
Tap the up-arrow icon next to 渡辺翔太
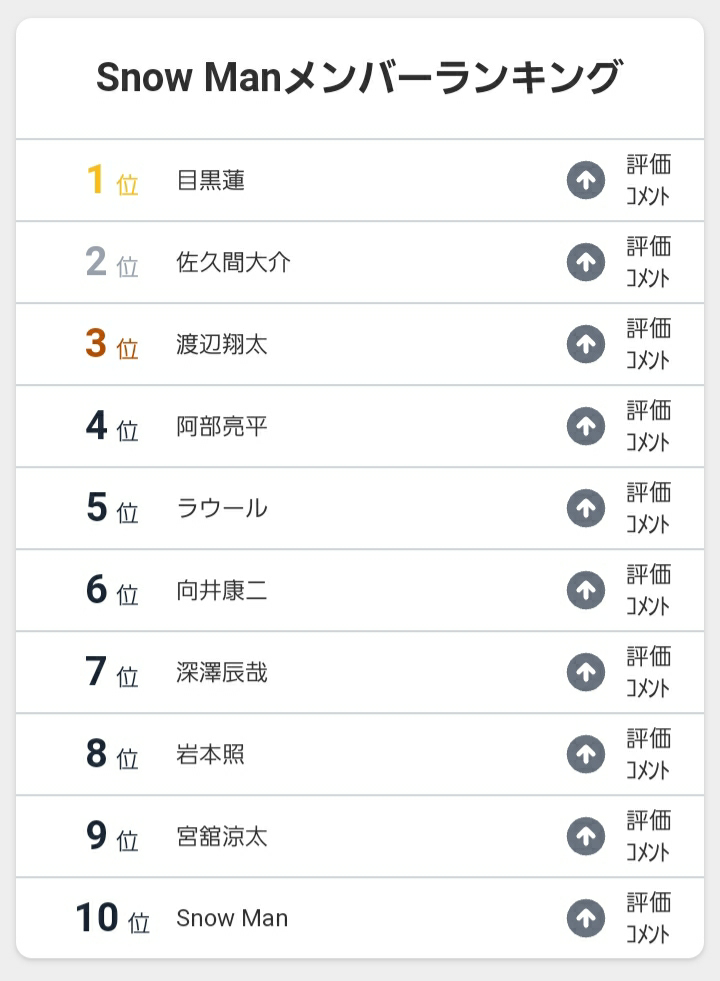point(586,344)
